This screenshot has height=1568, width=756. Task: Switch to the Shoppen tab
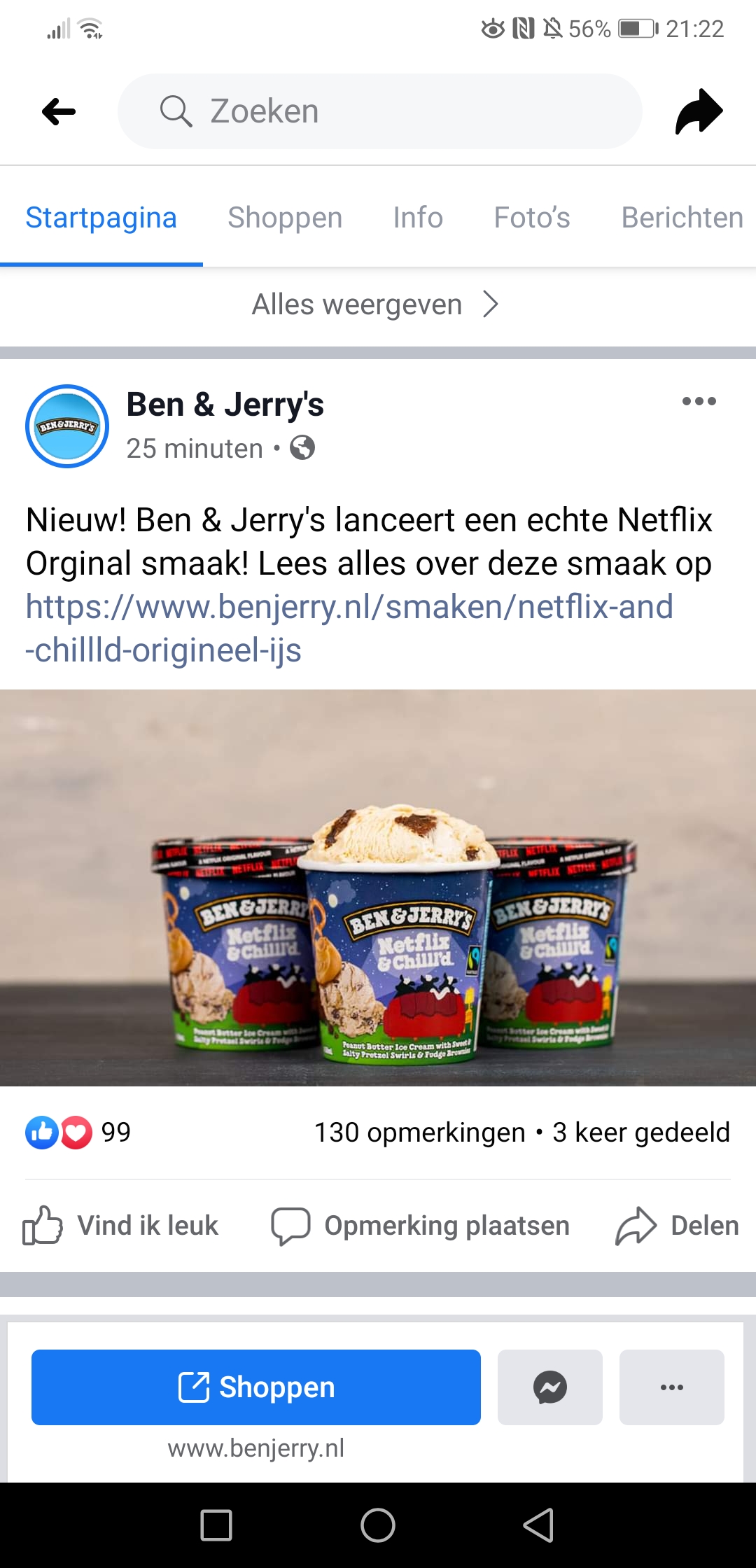285,218
